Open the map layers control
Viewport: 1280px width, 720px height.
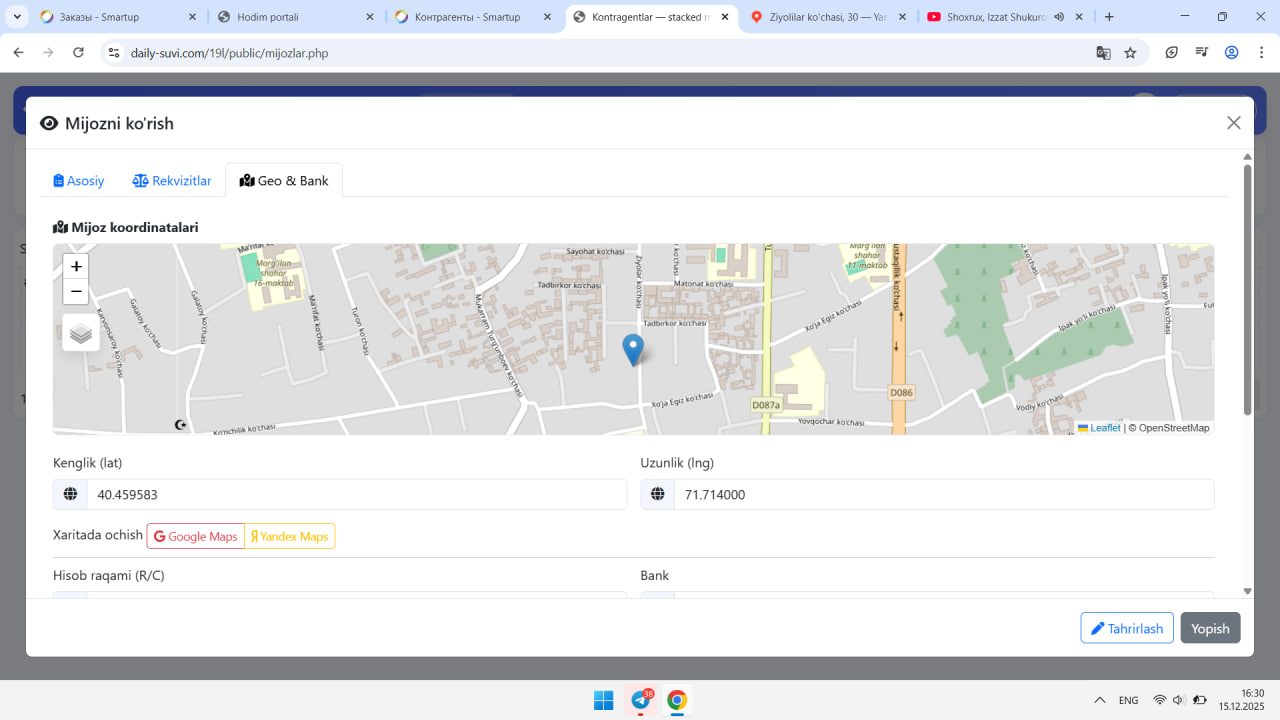[x=81, y=333]
